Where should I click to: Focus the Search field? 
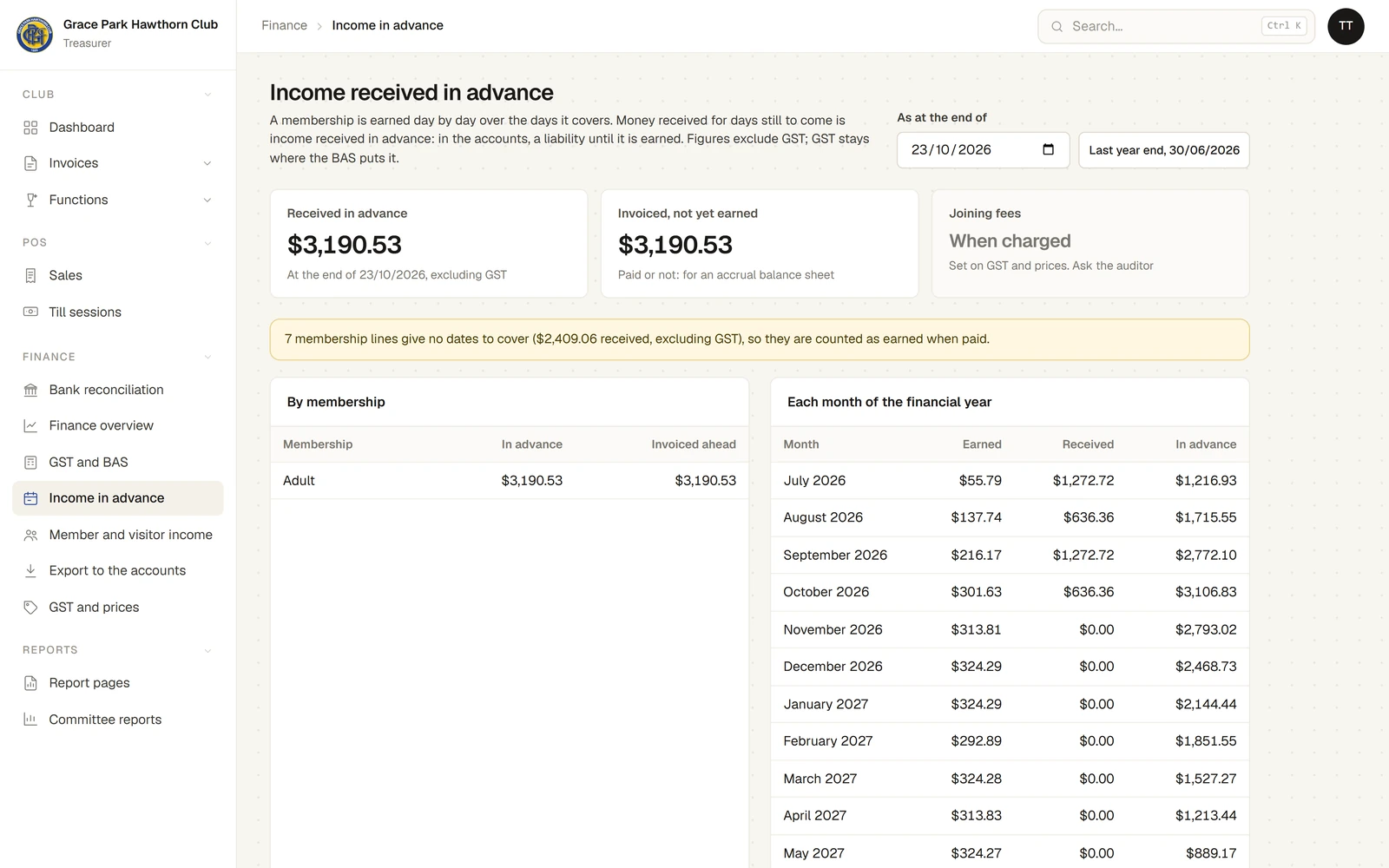(1176, 26)
